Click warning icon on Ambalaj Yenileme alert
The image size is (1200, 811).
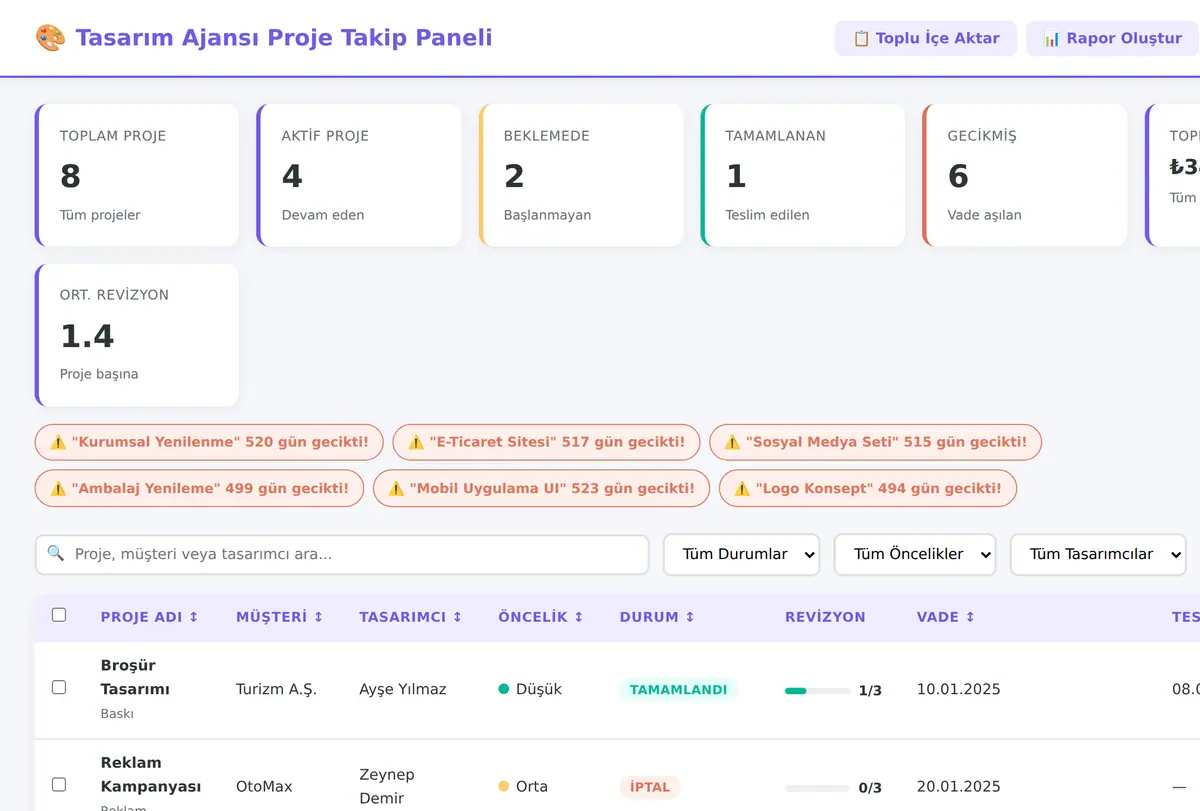[58, 489]
